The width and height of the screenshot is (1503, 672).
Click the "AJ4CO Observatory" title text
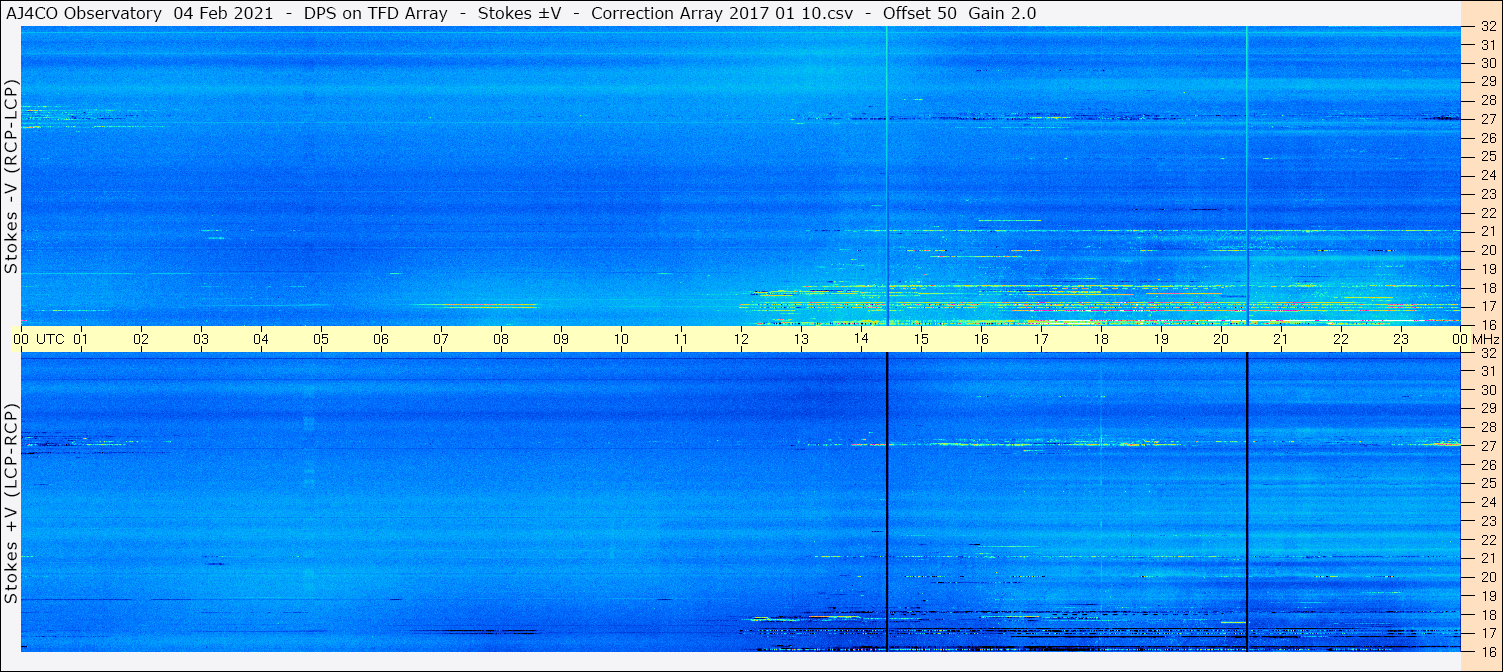coord(84,13)
